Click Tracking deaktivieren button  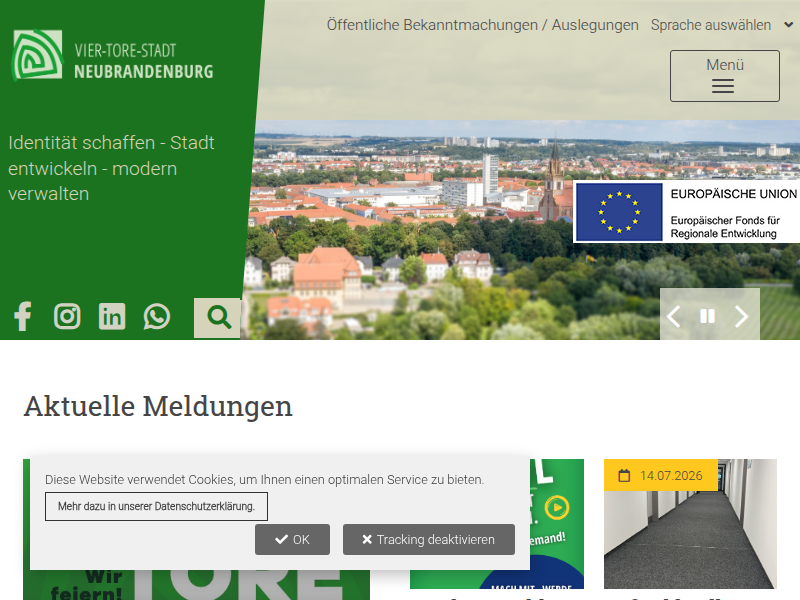point(429,539)
